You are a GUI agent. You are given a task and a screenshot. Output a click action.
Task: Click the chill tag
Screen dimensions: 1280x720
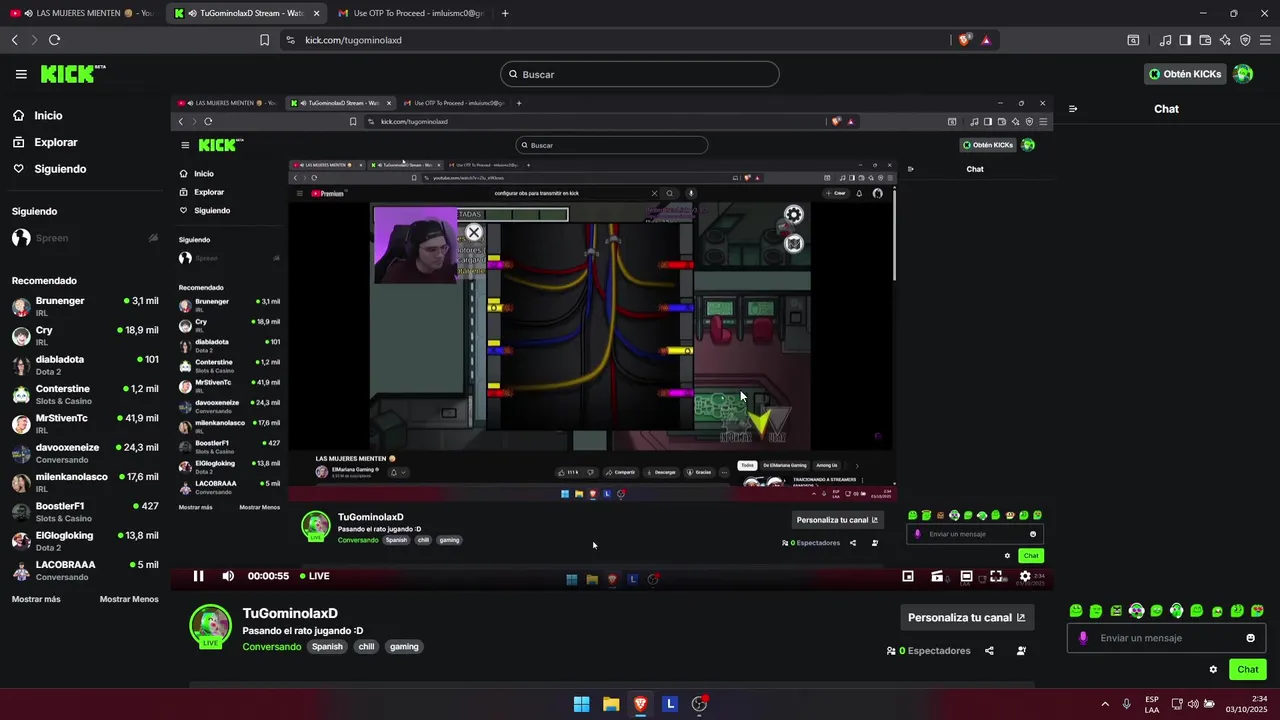[x=366, y=647]
